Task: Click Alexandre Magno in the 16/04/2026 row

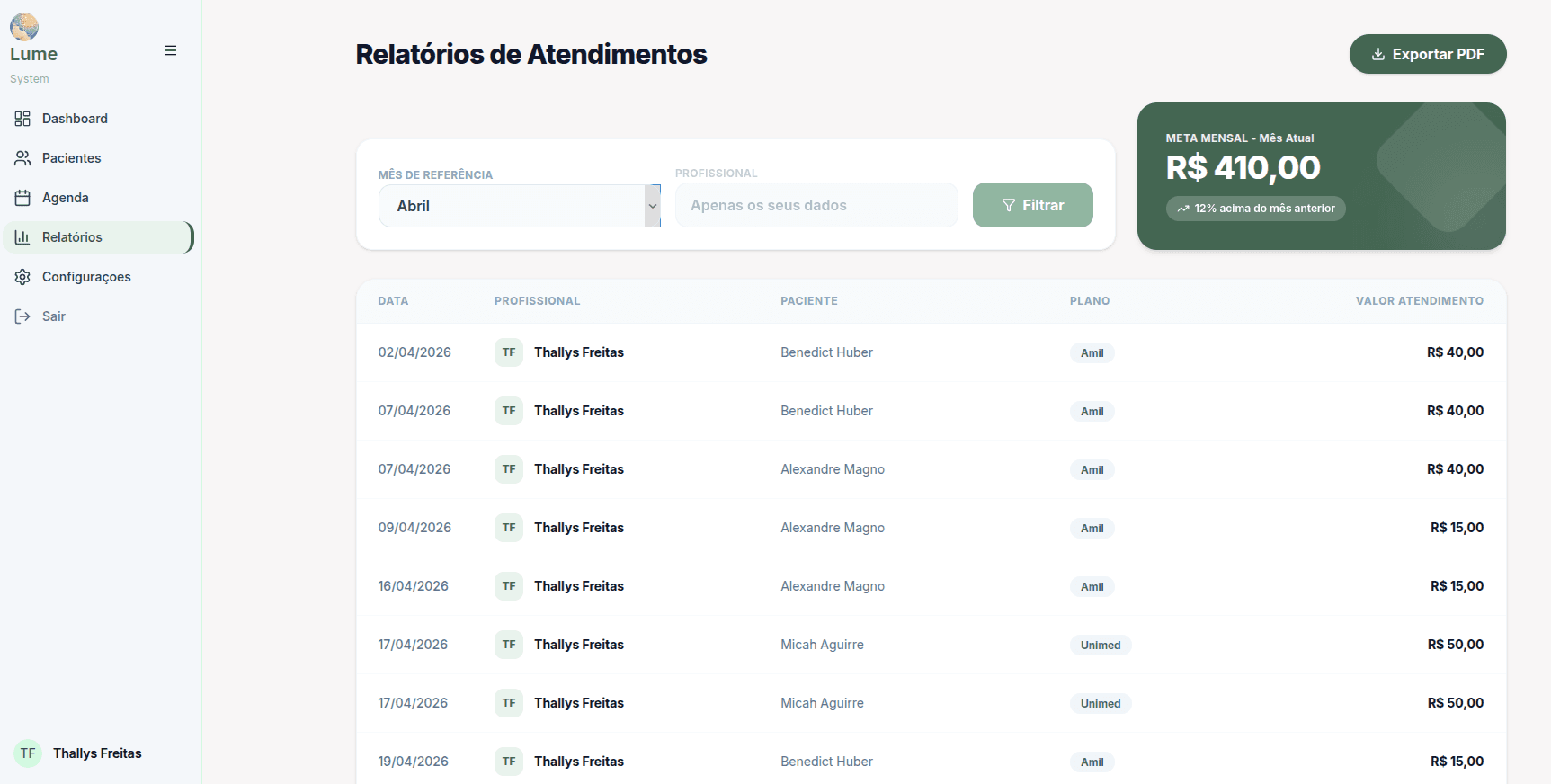Action: [x=833, y=586]
